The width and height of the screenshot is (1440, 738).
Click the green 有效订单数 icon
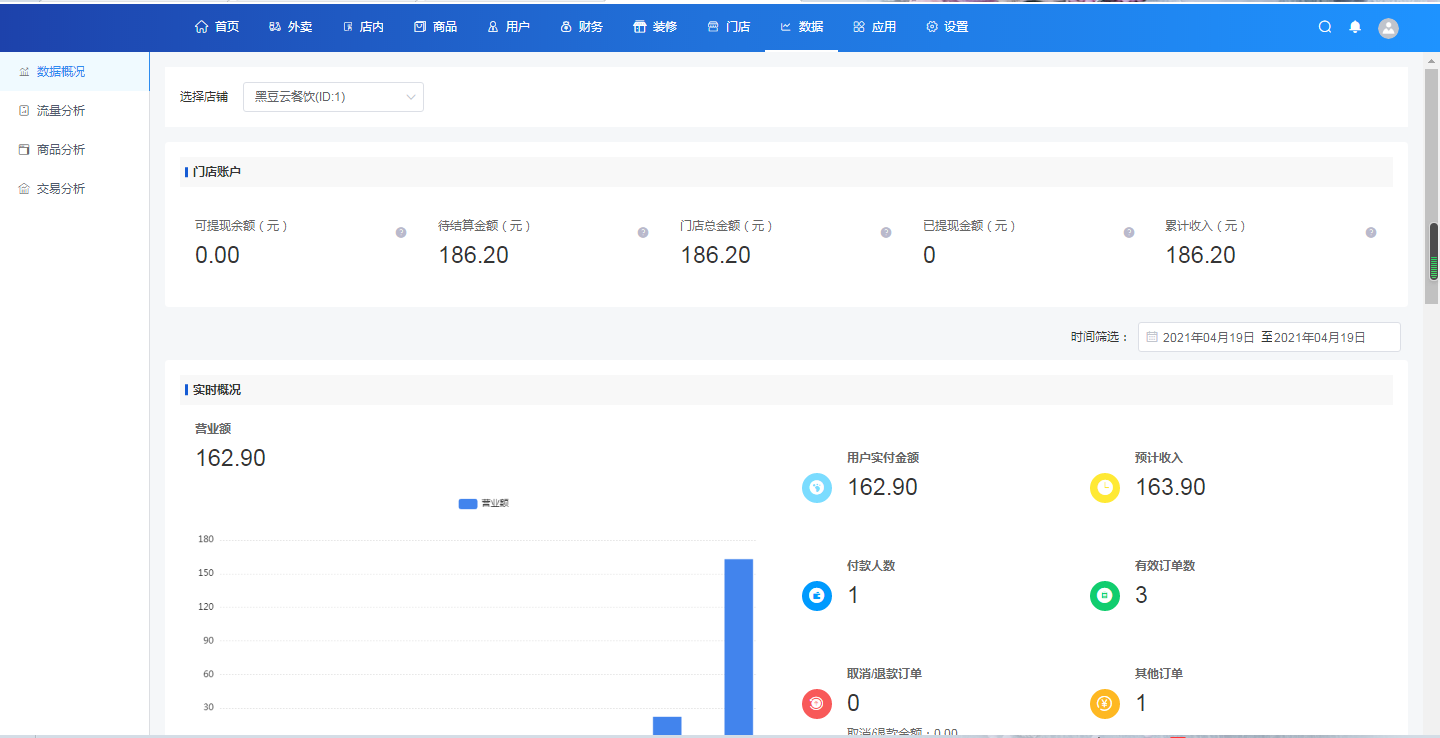pos(1104,596)
